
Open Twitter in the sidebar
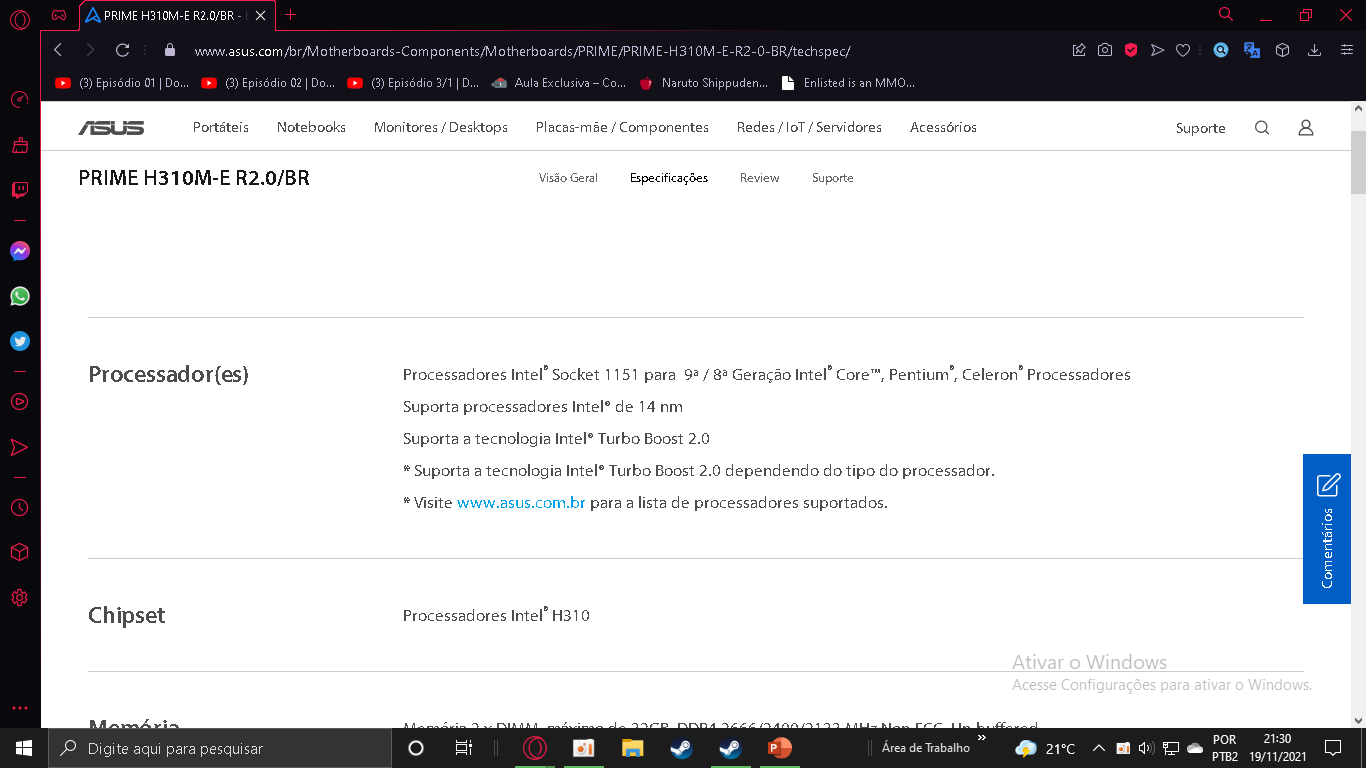(x=19, y=341)
